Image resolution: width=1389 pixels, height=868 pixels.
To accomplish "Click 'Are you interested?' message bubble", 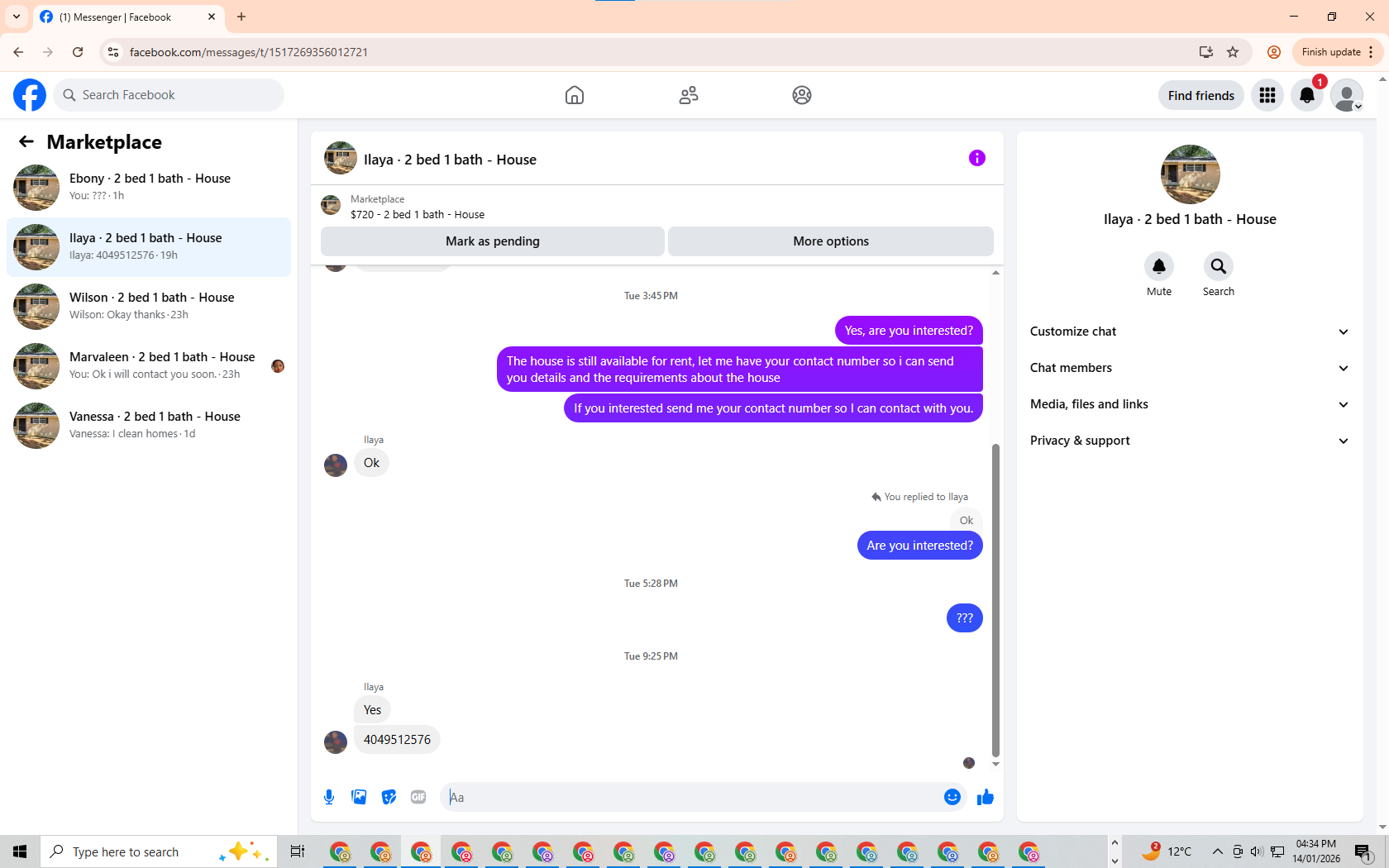I will [919, 546].
